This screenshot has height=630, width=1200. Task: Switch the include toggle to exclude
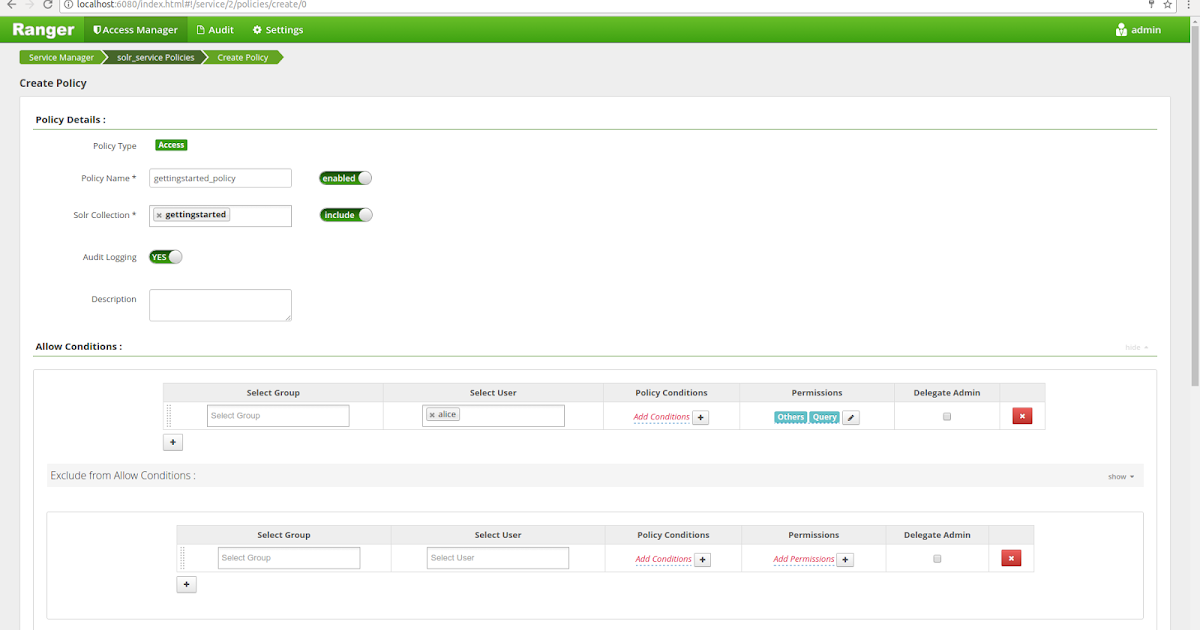[345, 214]
